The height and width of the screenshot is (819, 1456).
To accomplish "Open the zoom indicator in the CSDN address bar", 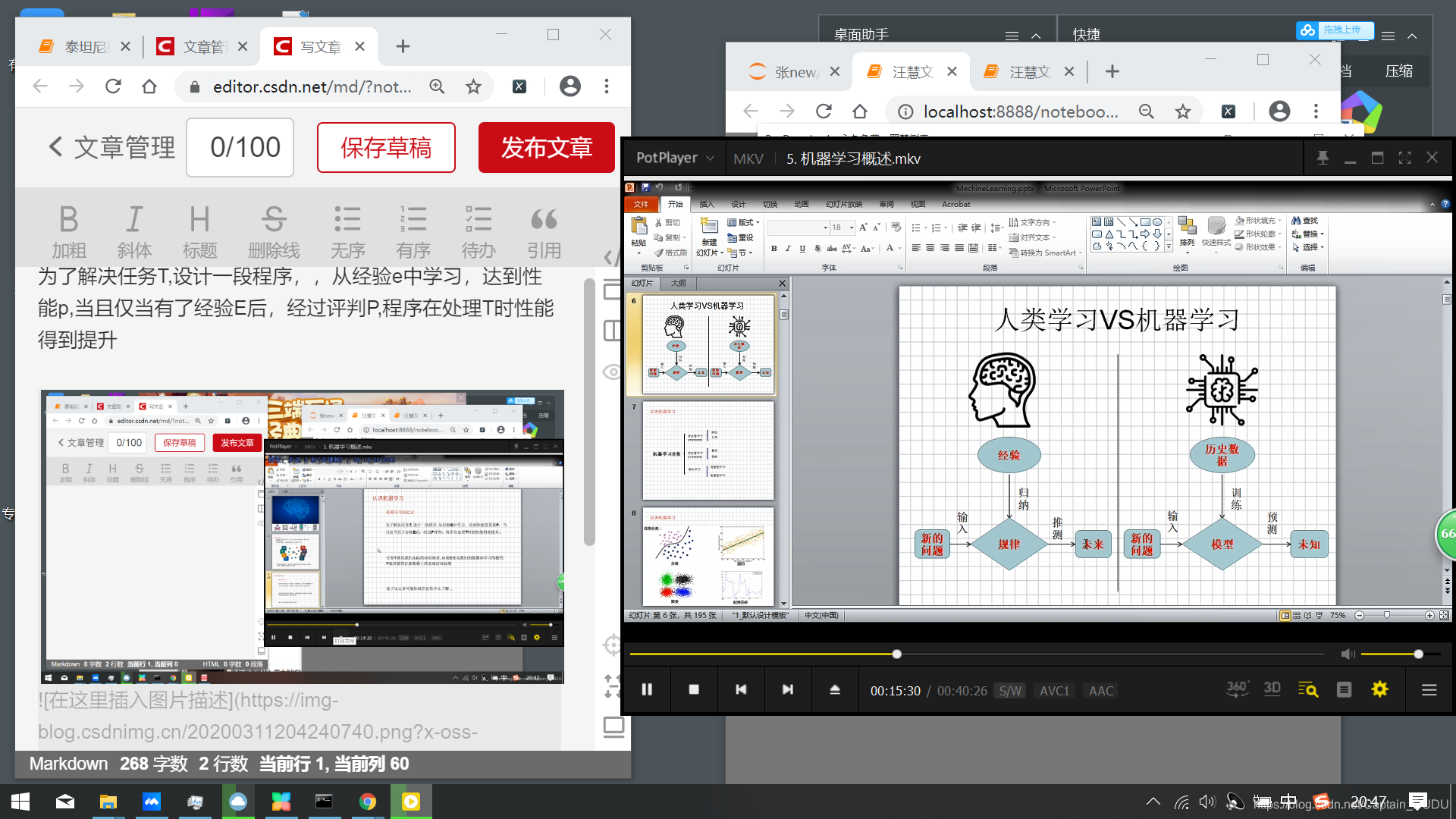I will [437, 86].
